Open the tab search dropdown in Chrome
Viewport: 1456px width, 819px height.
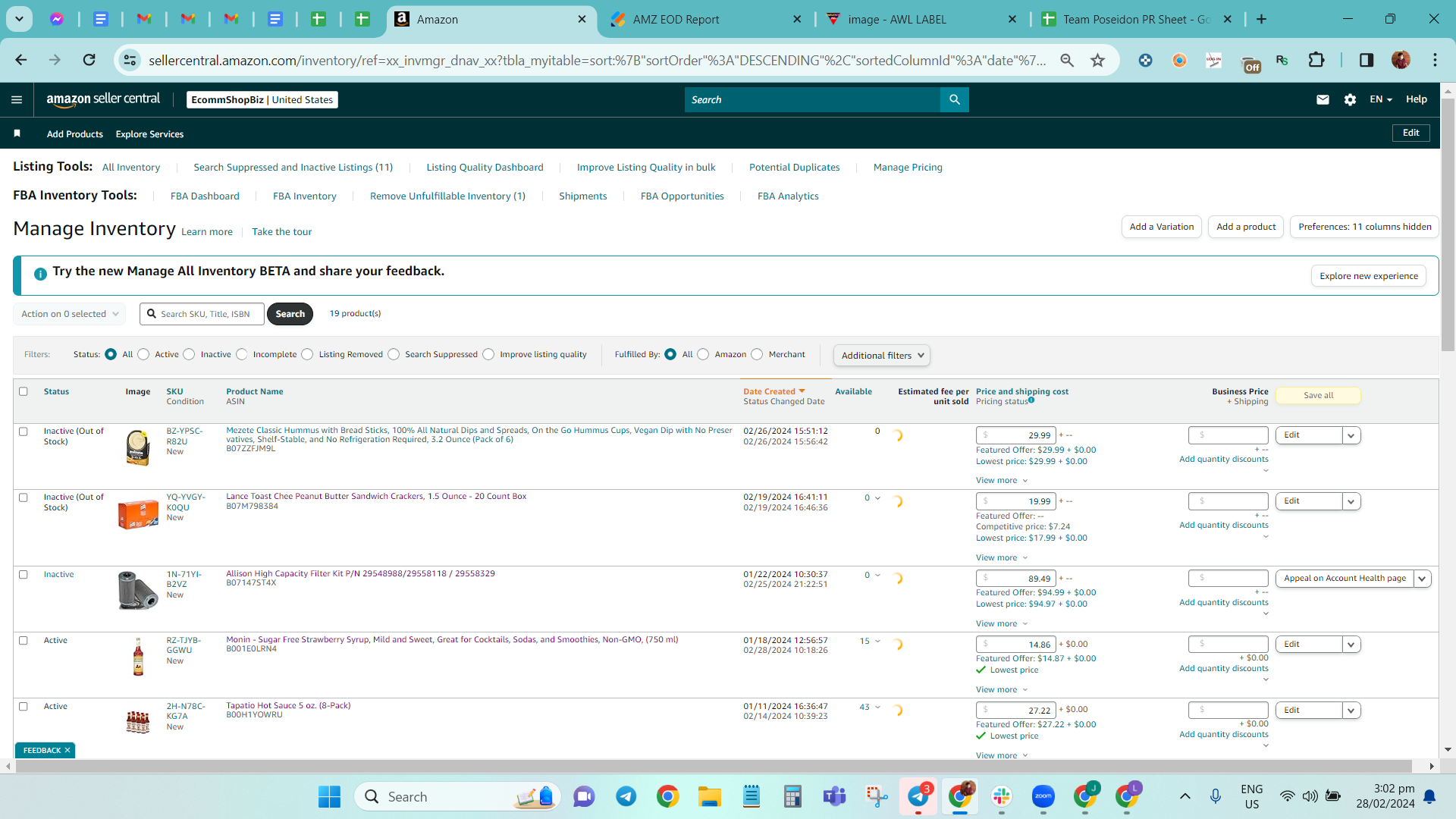(19, 19)
